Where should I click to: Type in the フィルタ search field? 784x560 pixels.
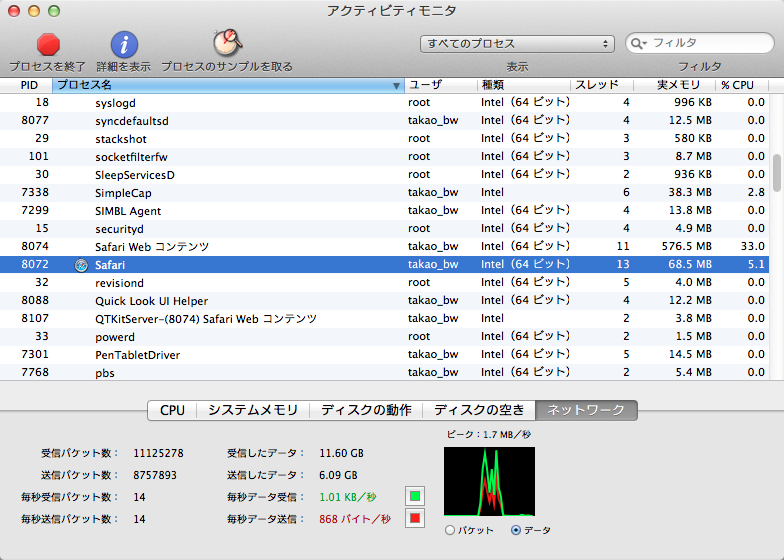click(700, 43)
